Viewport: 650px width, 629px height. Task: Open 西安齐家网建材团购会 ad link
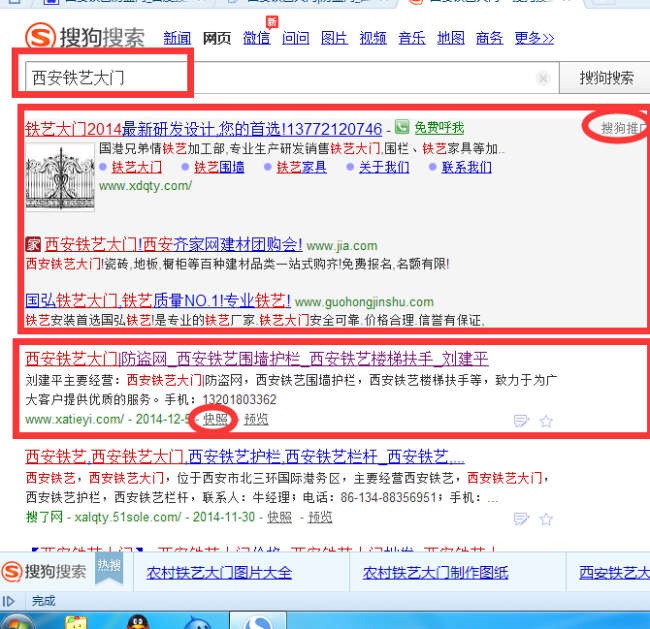coord(173,244)
